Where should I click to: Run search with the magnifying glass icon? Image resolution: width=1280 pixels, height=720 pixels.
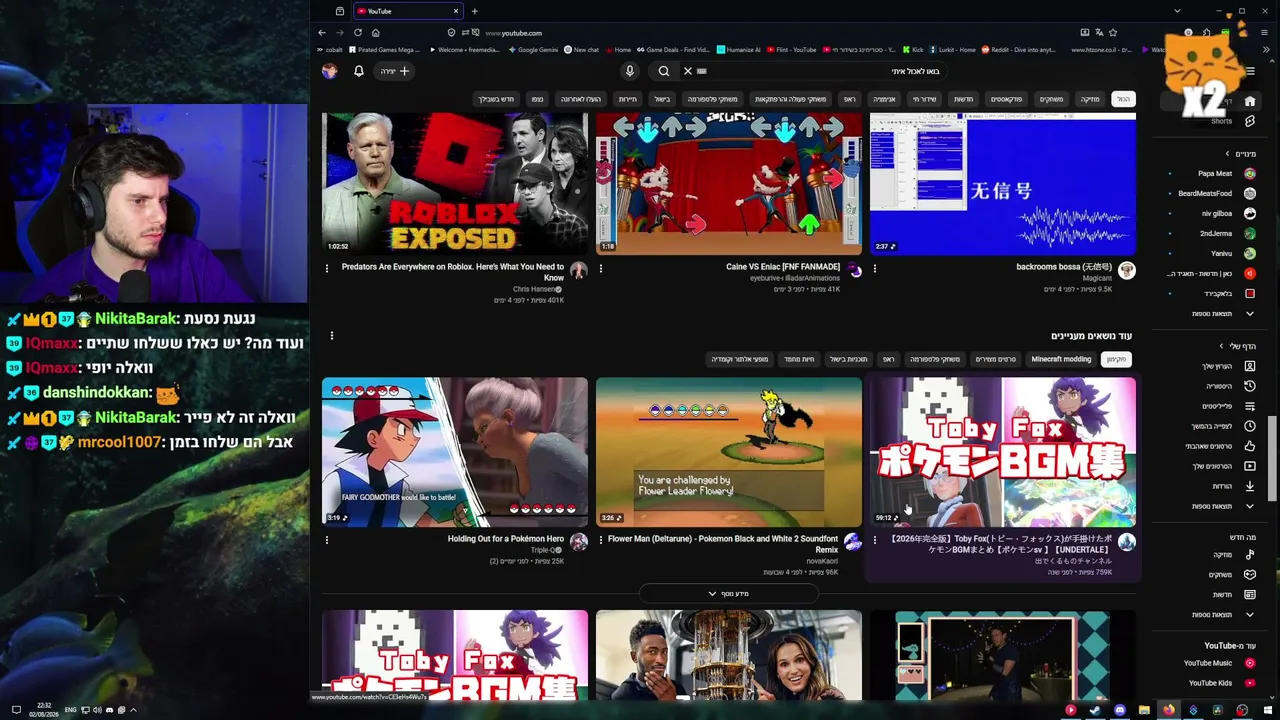tap(663, 71)
